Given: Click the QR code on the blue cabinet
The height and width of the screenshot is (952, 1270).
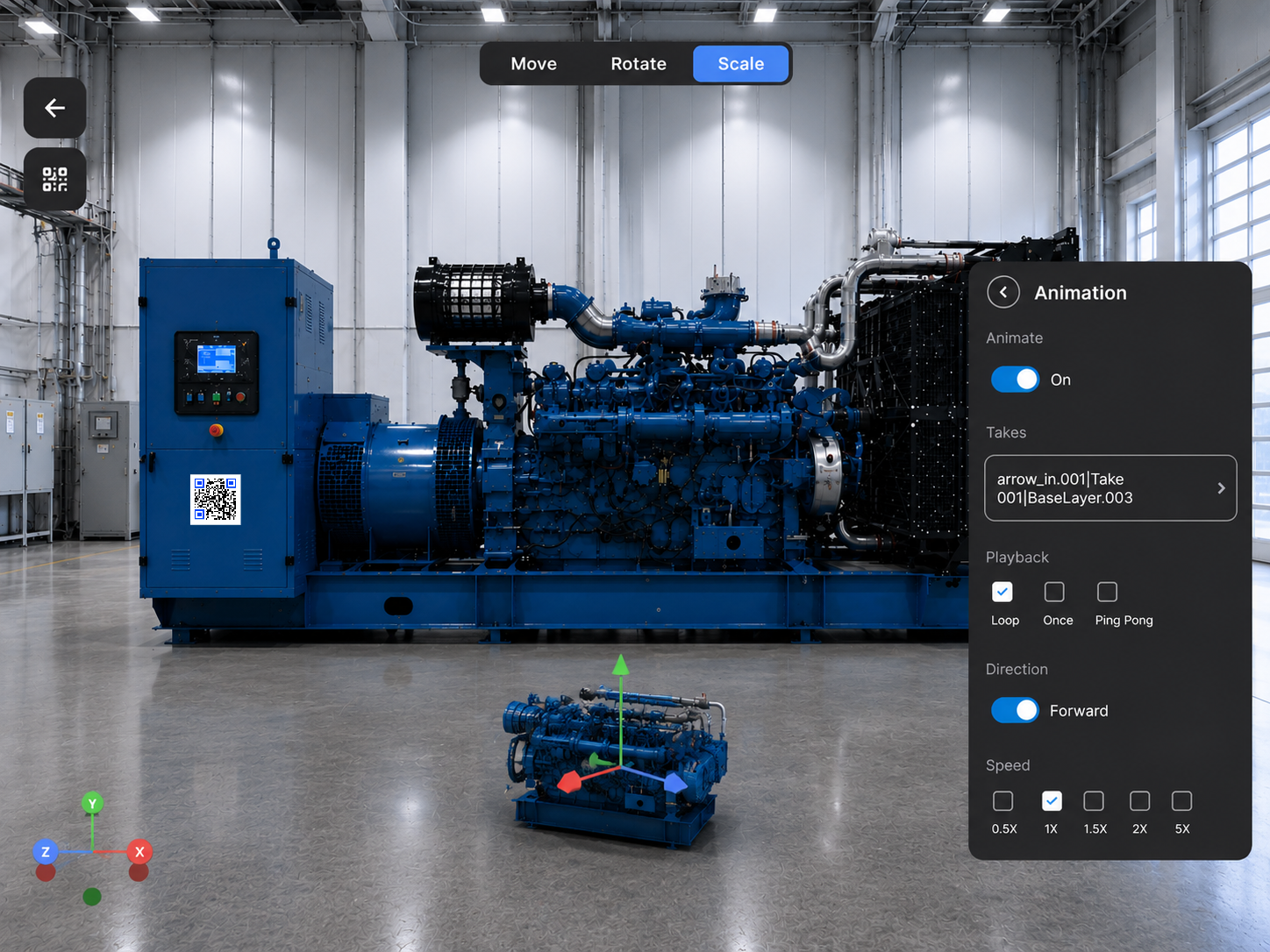Looking at the screenshot, I should [216, 500].
